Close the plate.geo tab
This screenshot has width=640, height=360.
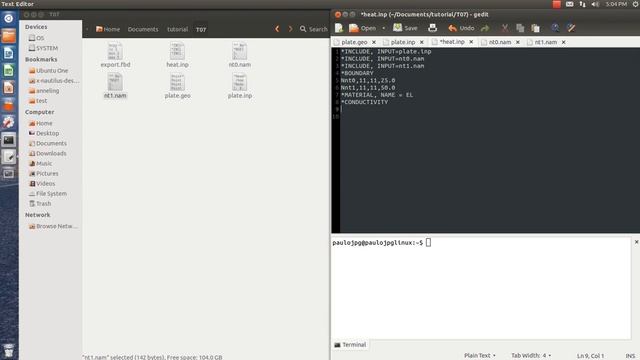pyautogui.click(x=374, y=42)
